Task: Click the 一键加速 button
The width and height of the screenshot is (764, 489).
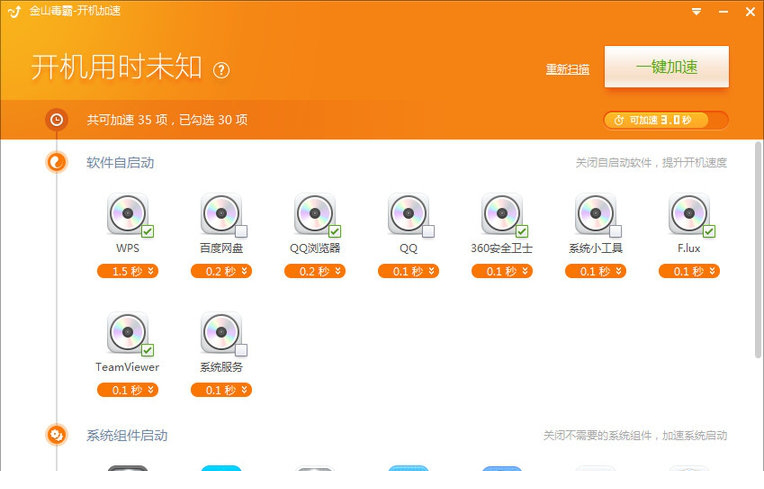Action: [x=667, y=67]
